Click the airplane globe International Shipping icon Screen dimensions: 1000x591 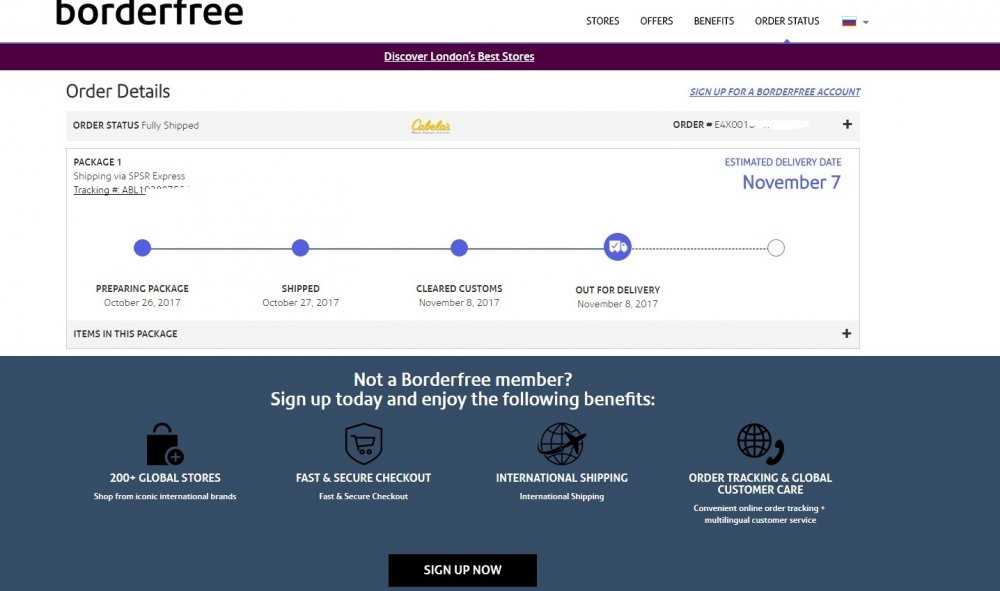(x=561, y=443)
